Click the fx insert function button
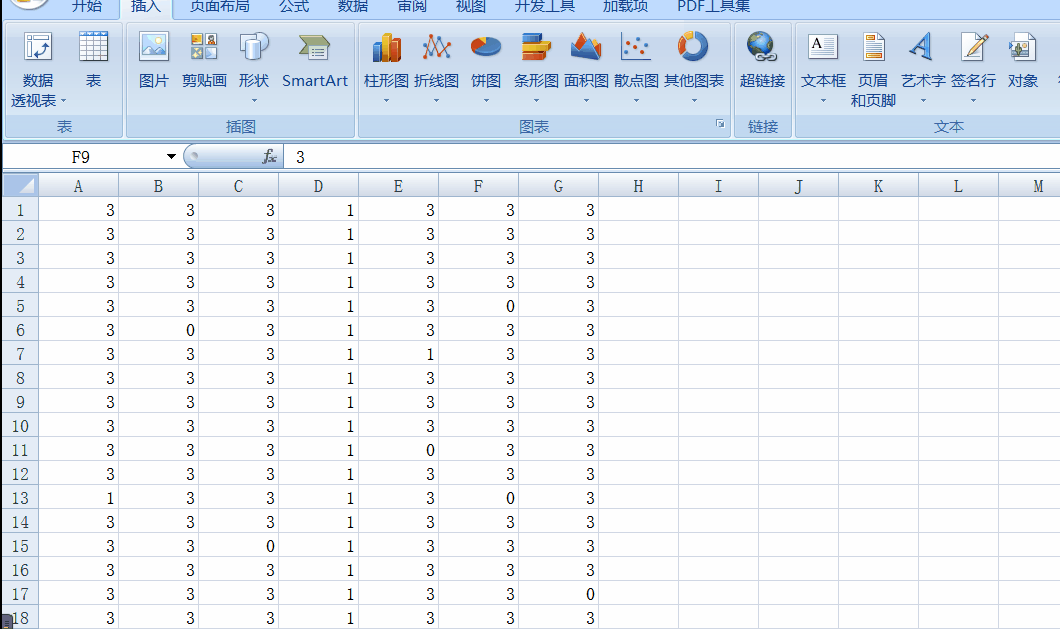Image resolution: width=1060 pixels, height=629 pixels. (x=269, y=157)
